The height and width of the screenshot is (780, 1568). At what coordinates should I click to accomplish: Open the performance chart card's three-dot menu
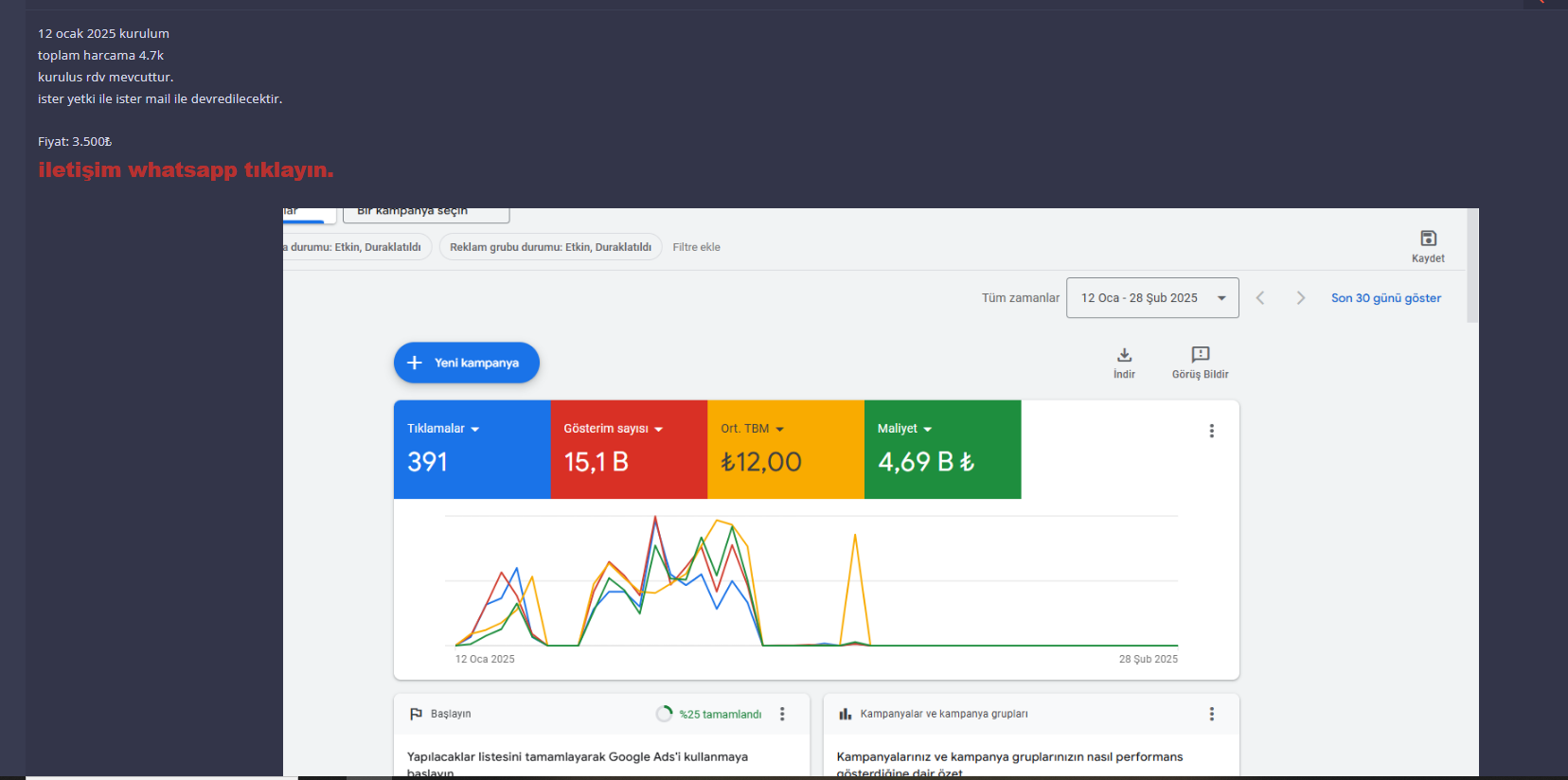[1211, 431]
